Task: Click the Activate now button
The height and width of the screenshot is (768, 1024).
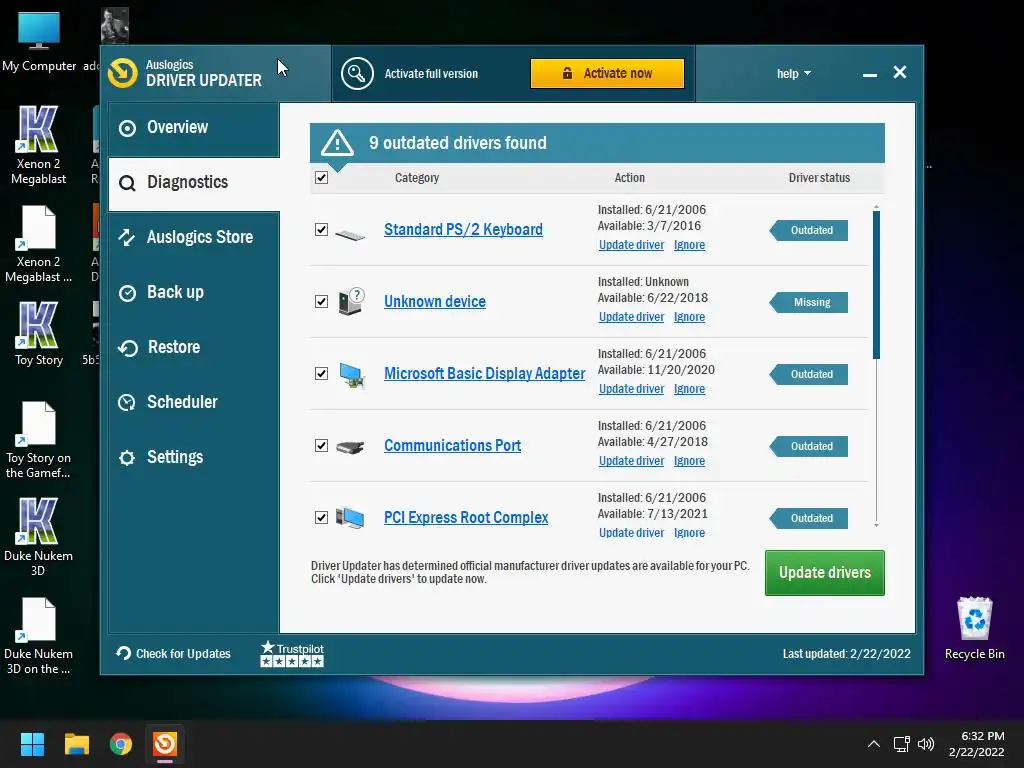Action: pyautogui.click(x=607, y=73)
